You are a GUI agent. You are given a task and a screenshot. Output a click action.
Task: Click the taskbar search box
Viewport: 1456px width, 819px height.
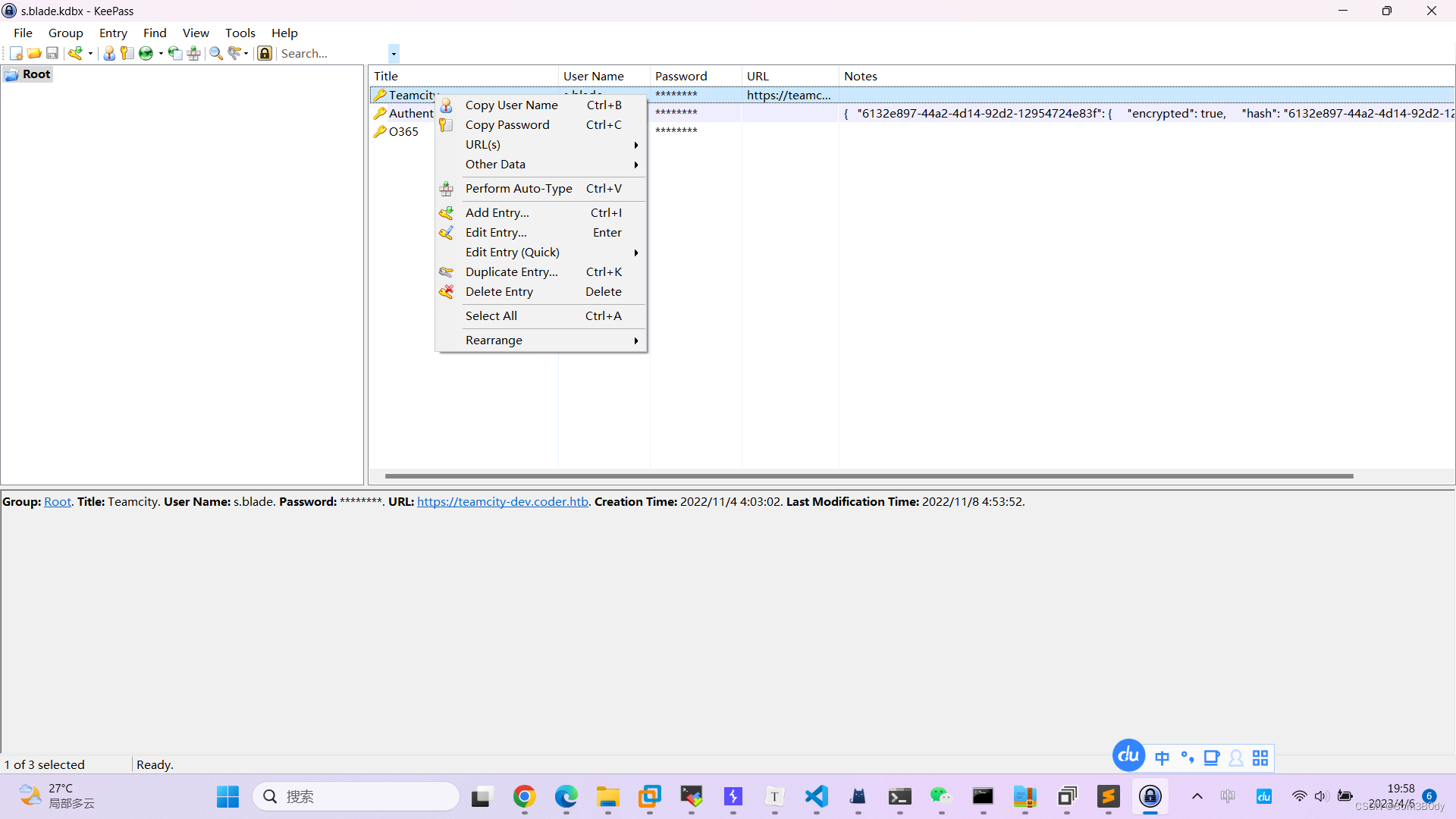[356, 796]
